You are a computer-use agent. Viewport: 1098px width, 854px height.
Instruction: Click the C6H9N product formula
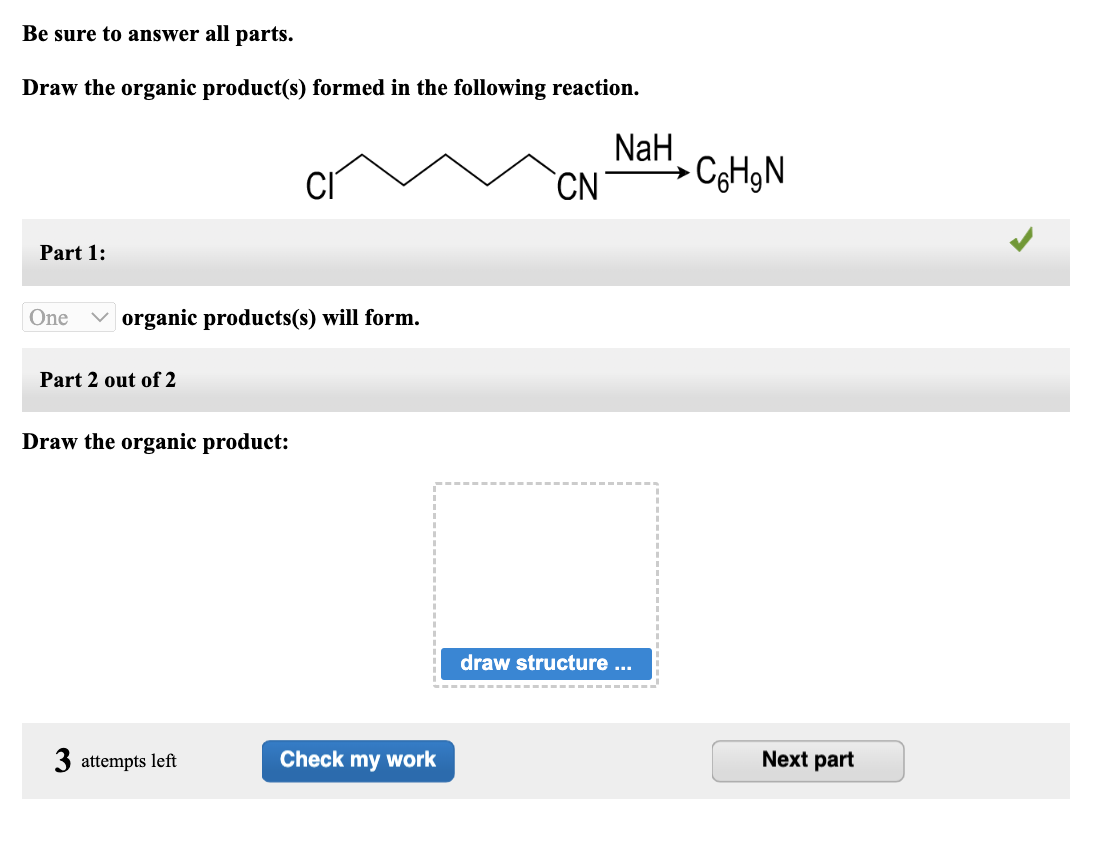(x=738, y=169)
